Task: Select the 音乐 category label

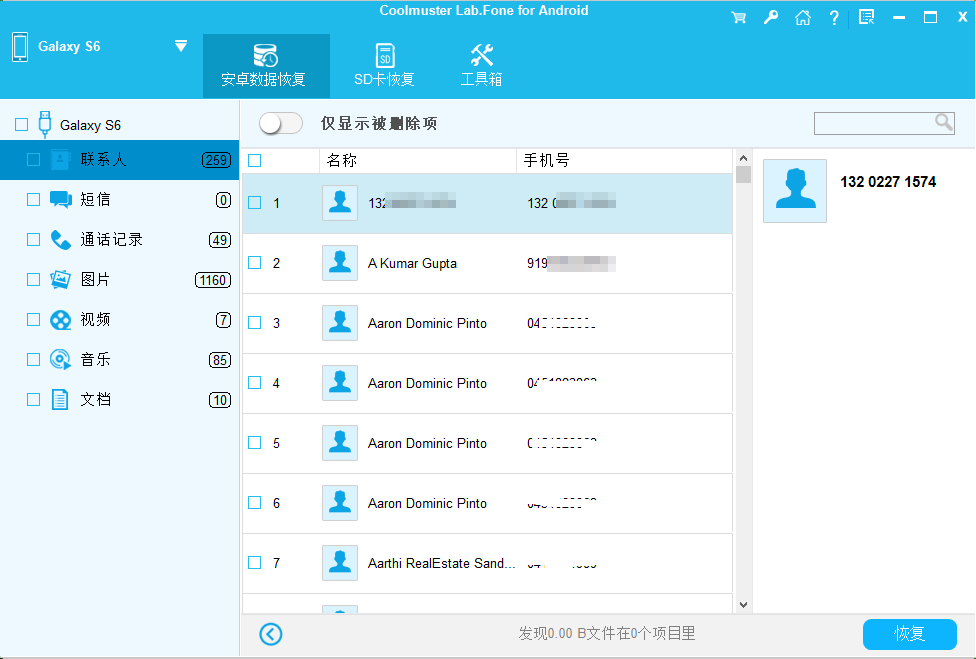Action: coord(95,360)
